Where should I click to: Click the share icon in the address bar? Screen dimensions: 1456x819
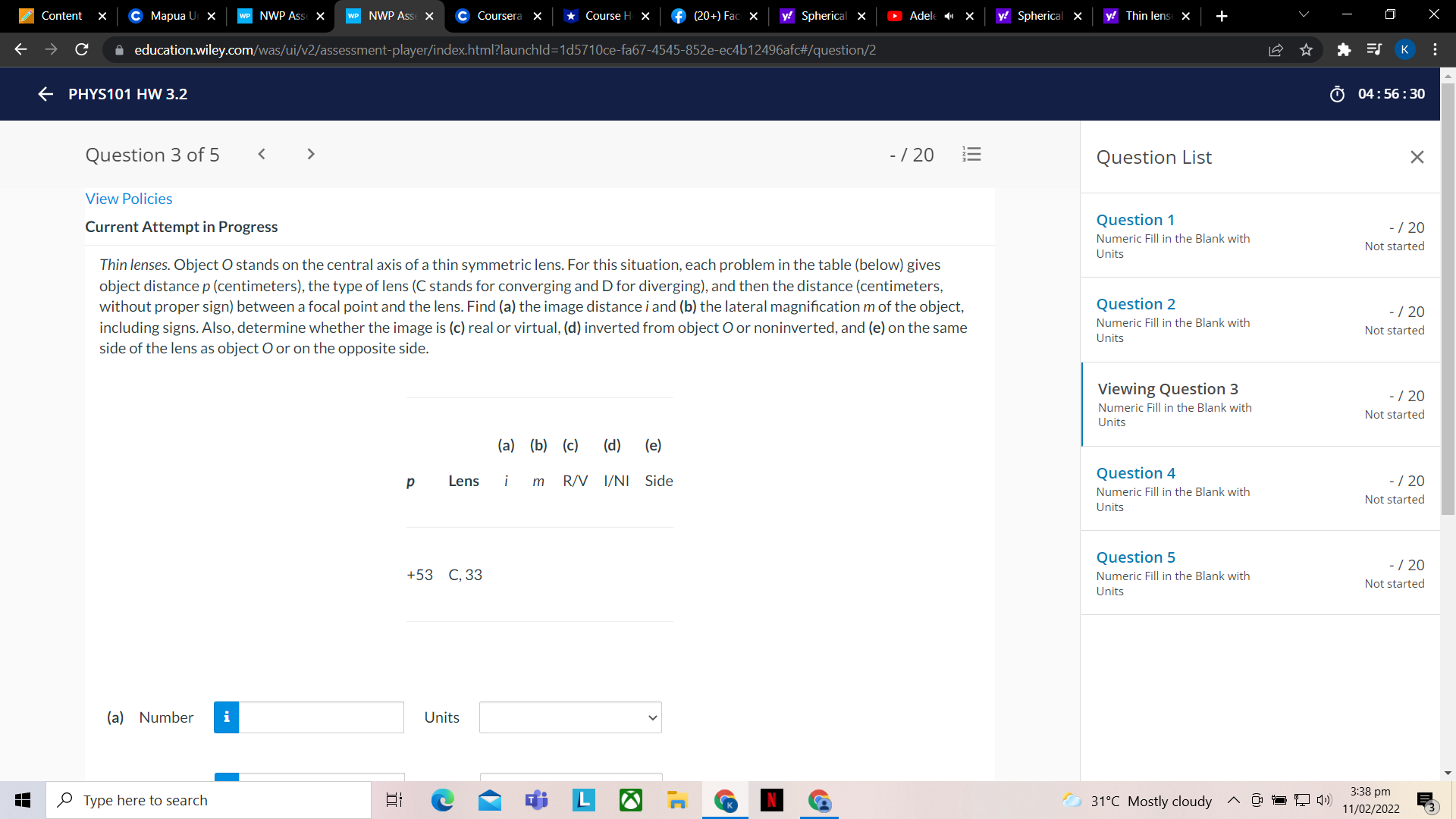pos(1276,49)
